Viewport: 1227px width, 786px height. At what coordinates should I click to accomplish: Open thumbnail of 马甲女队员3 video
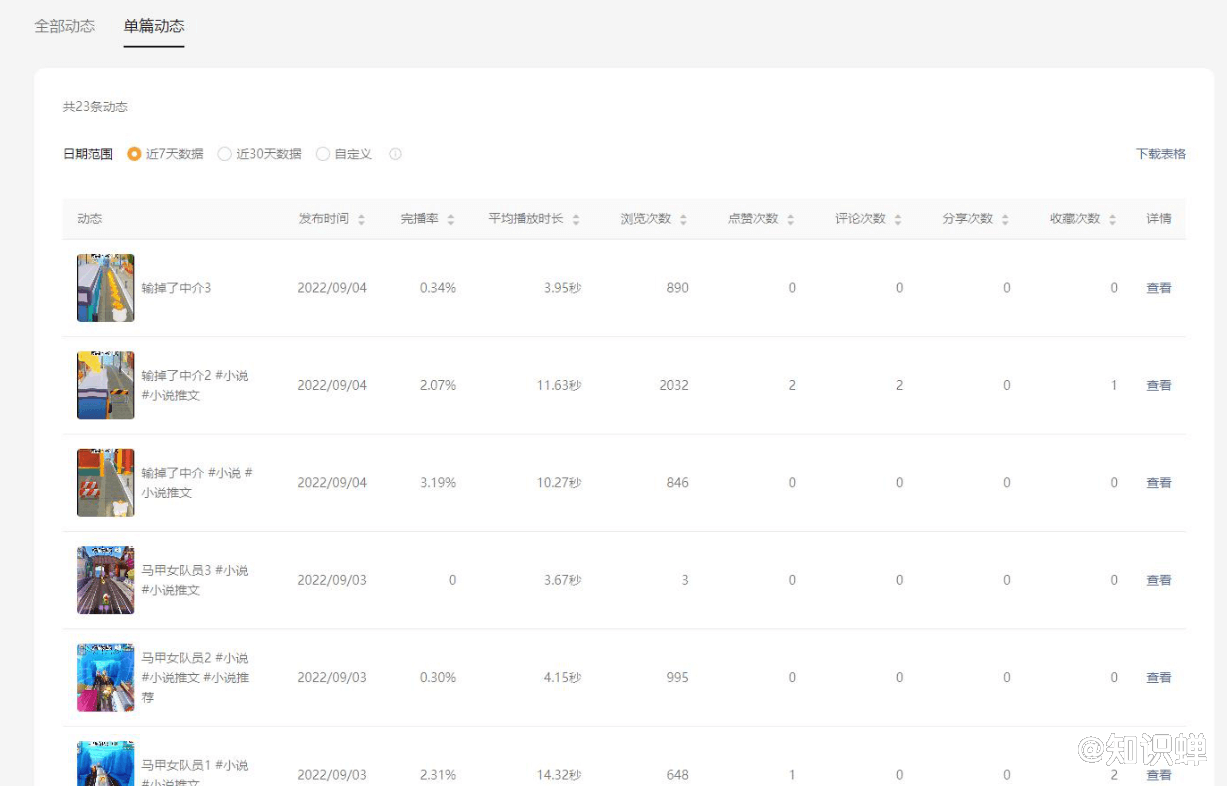[x=106, y=580]
